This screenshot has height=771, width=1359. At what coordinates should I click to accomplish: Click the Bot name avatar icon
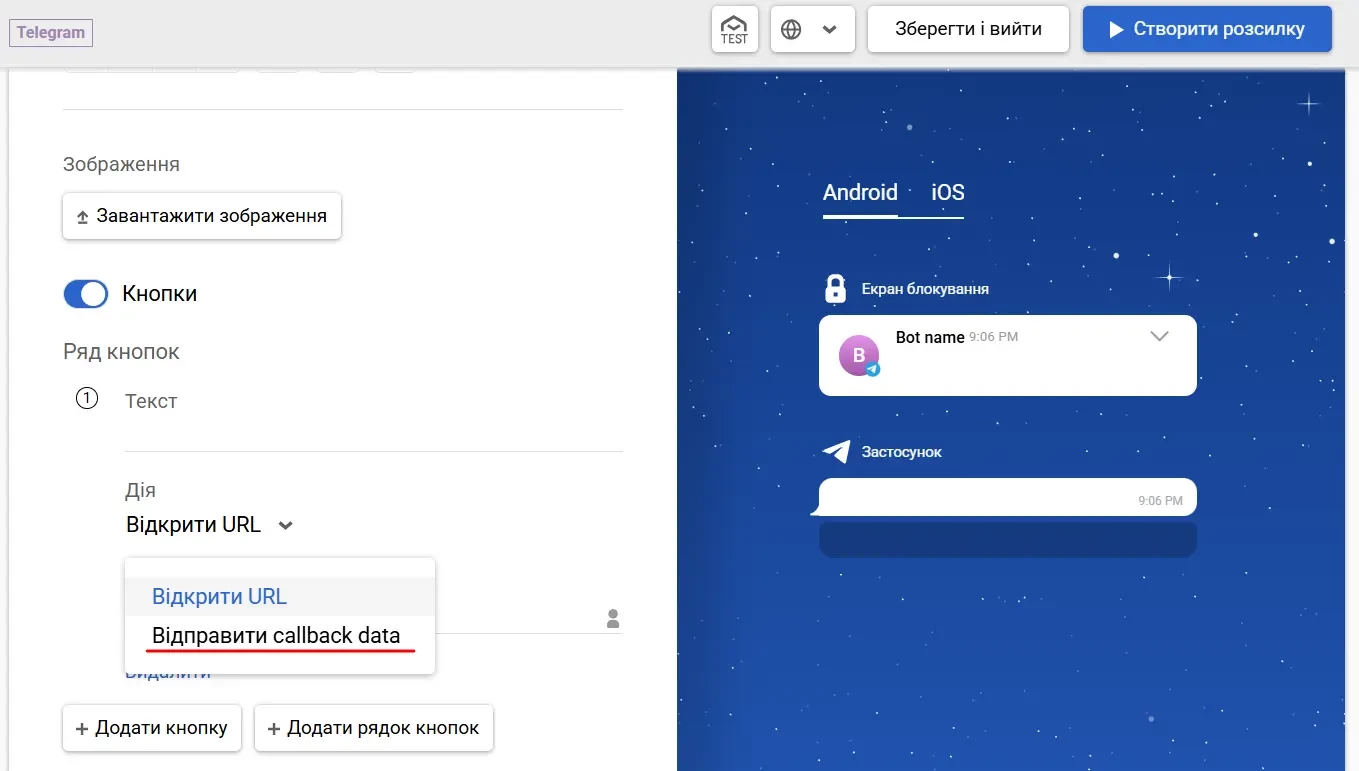[x=859, y=355]
